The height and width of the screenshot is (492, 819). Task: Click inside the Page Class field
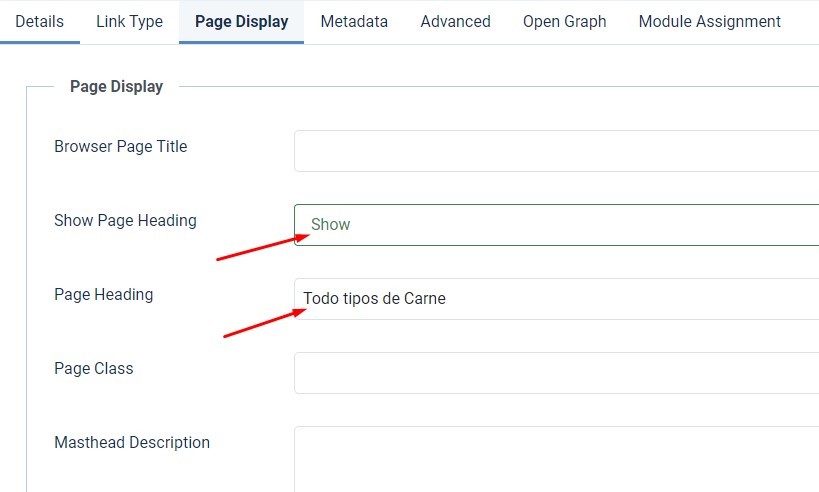[x=556, y=373]
